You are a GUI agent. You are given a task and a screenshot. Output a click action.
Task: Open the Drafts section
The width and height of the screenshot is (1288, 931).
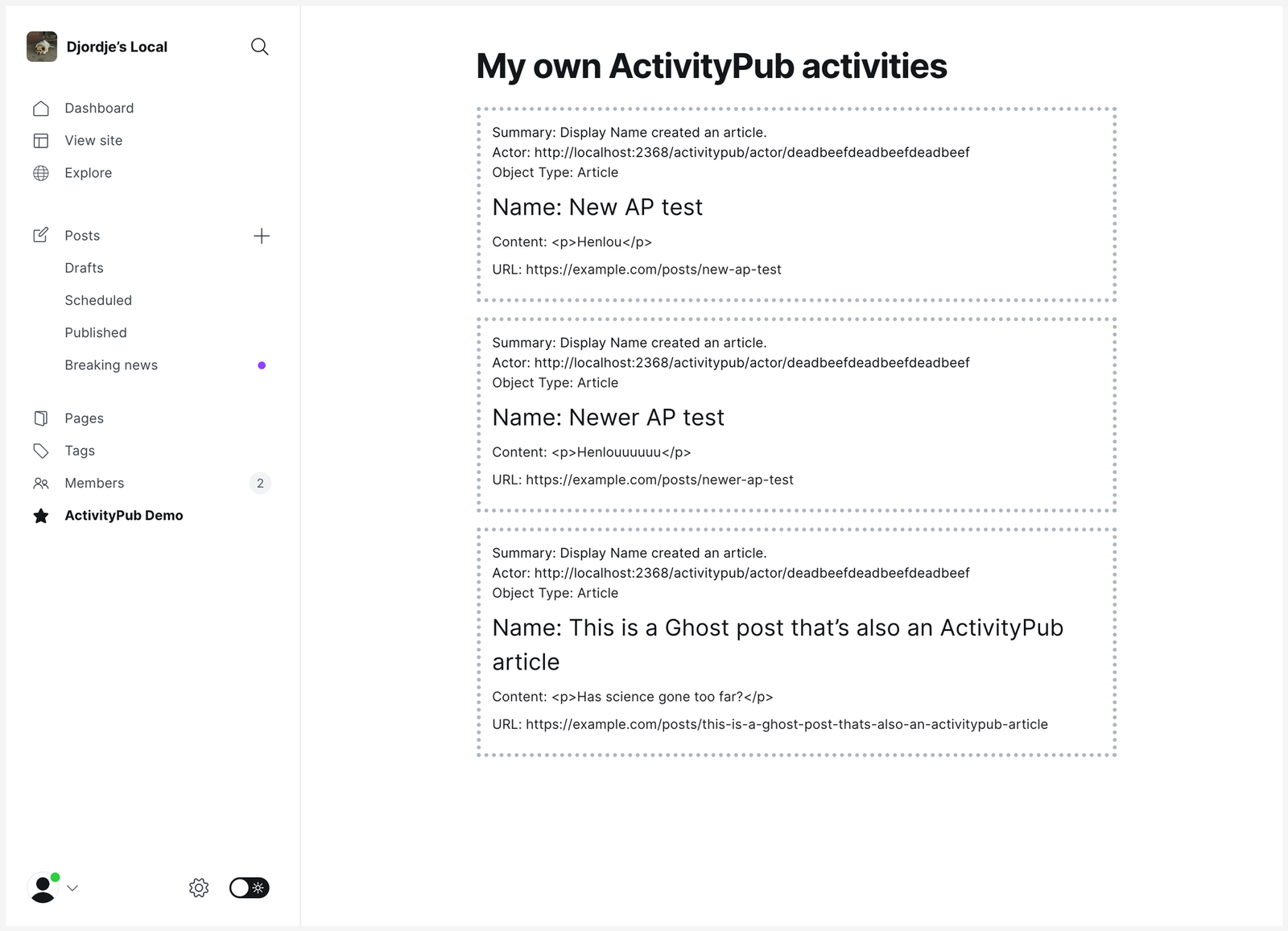[84, 267]
